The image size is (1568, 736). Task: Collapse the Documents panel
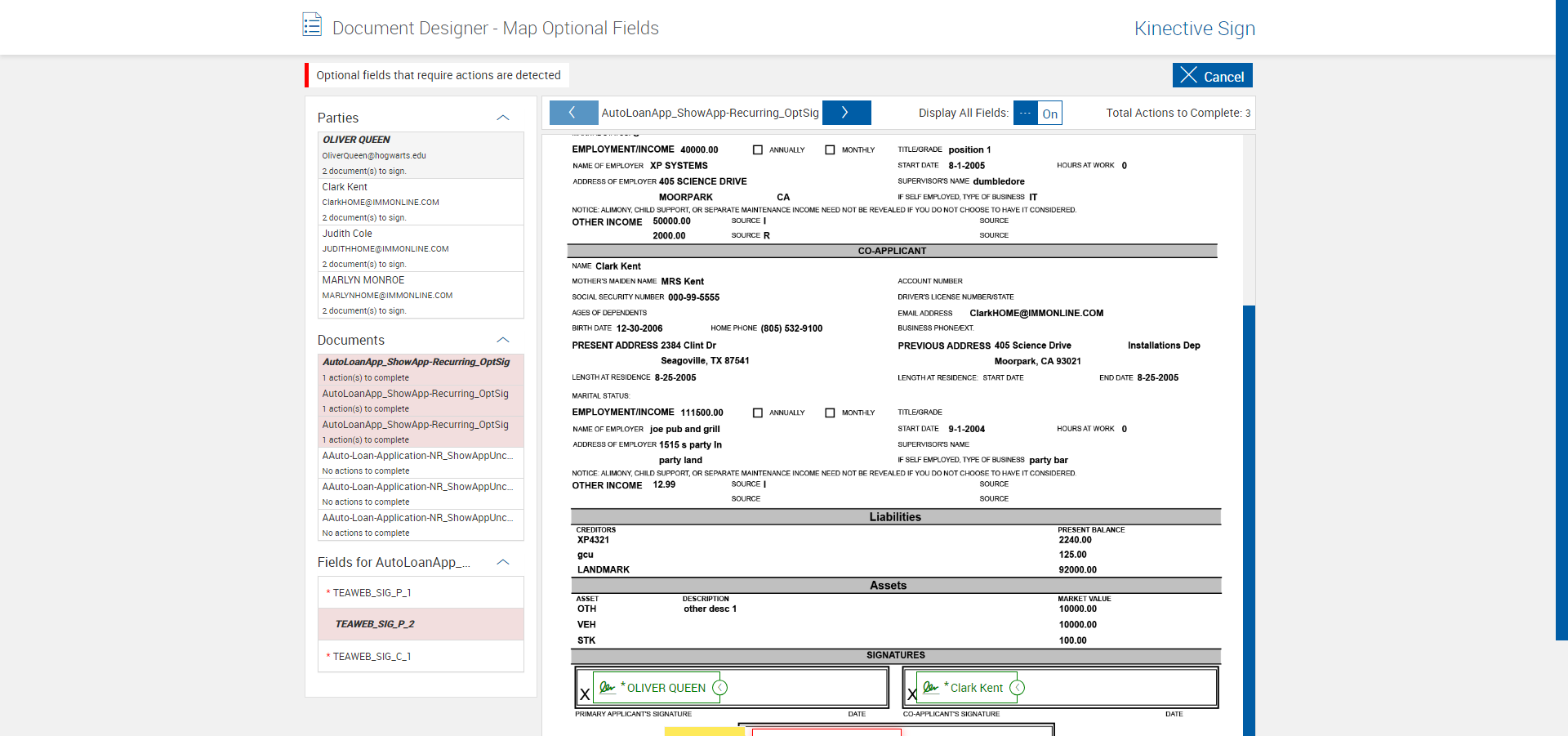pyautogui.click(x=503, y=340)
